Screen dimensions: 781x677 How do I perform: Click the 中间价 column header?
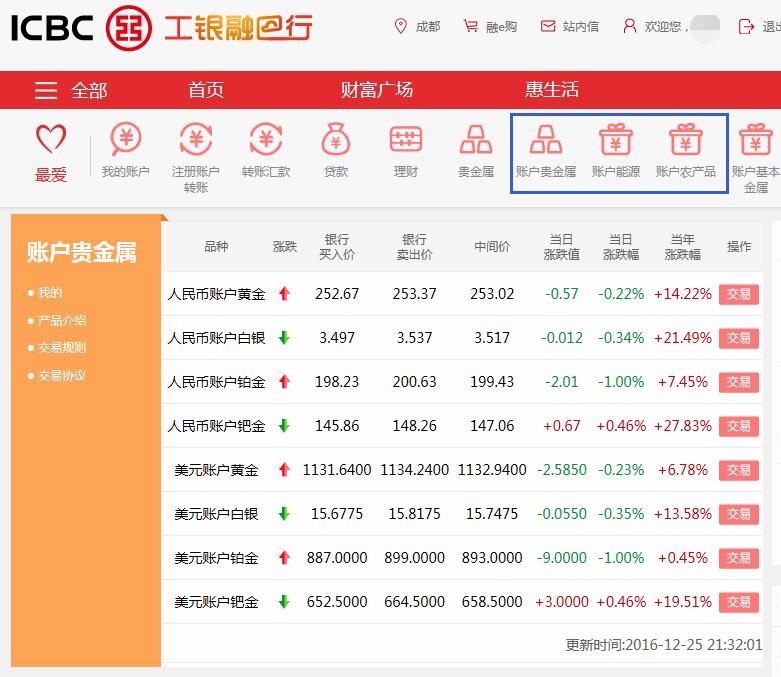(x=492, y=247)
